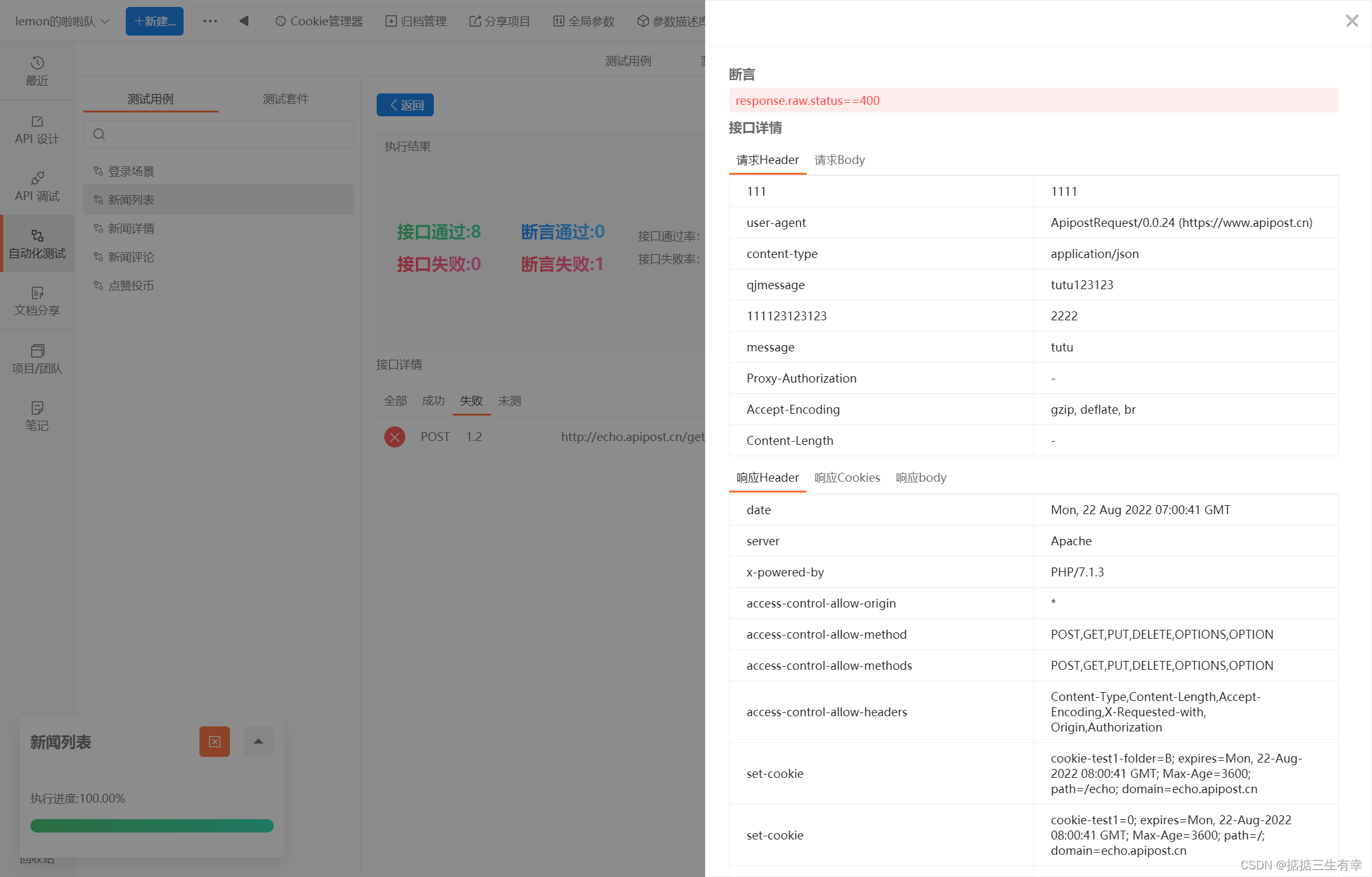Viewport: 1372px width, 877px height.
Task: Filter results by 失败
Action: pos(471,401)
